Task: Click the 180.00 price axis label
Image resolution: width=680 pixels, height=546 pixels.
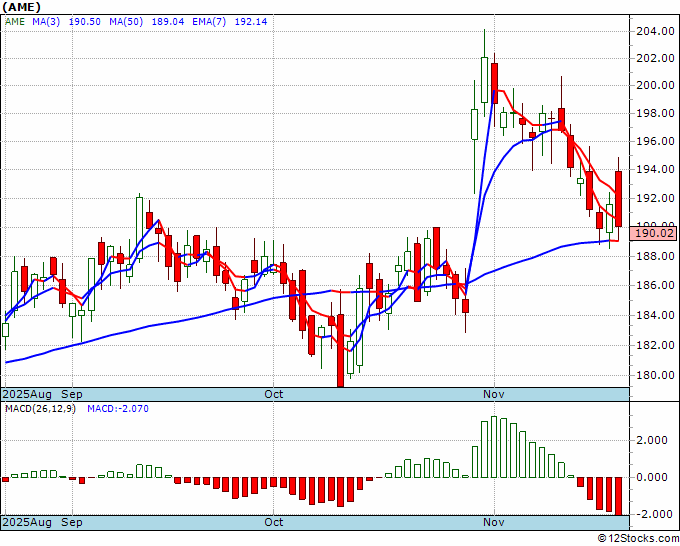Action: click(655, 375)
